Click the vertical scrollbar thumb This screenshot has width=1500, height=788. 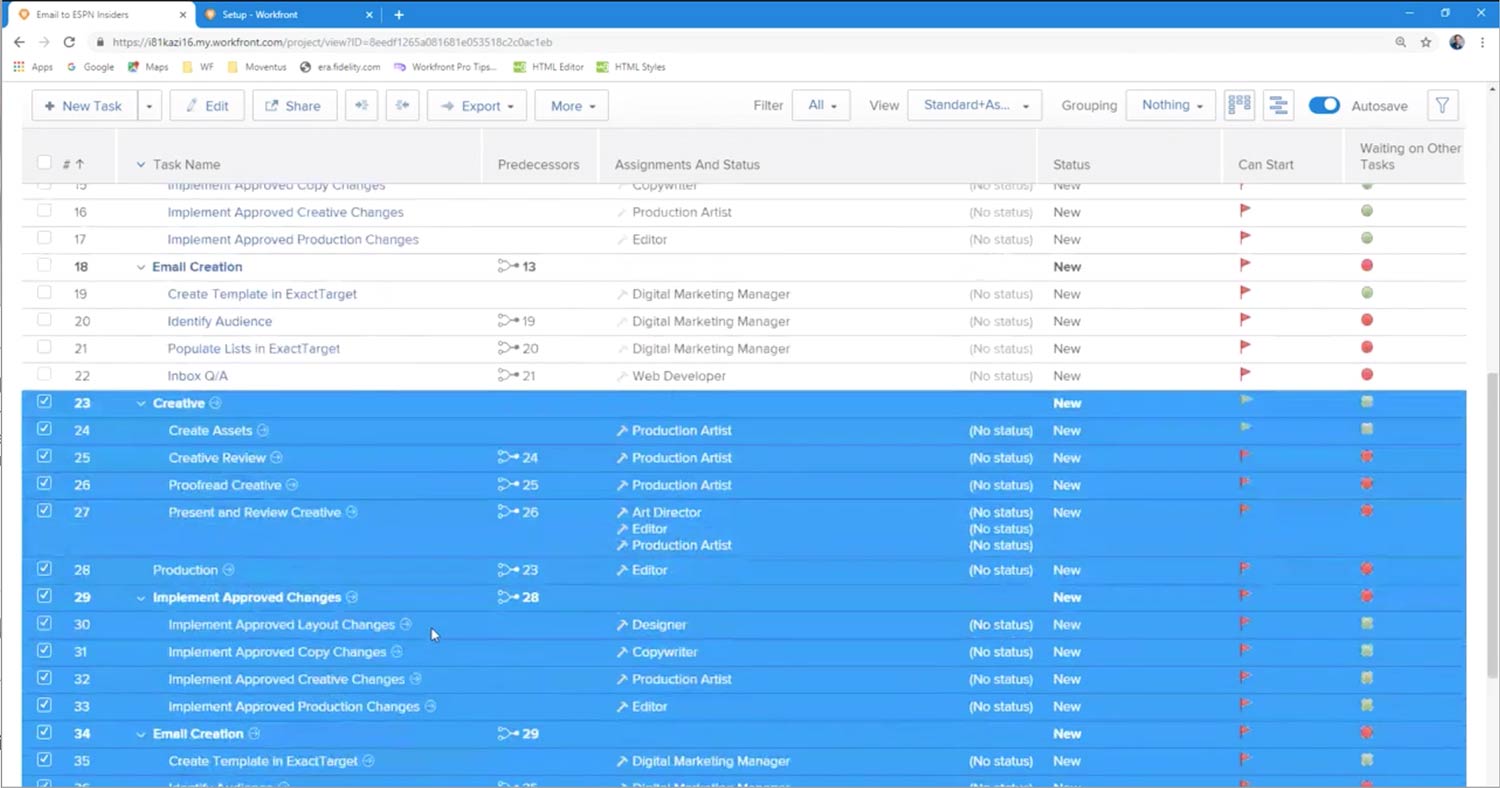point(1492,526)
